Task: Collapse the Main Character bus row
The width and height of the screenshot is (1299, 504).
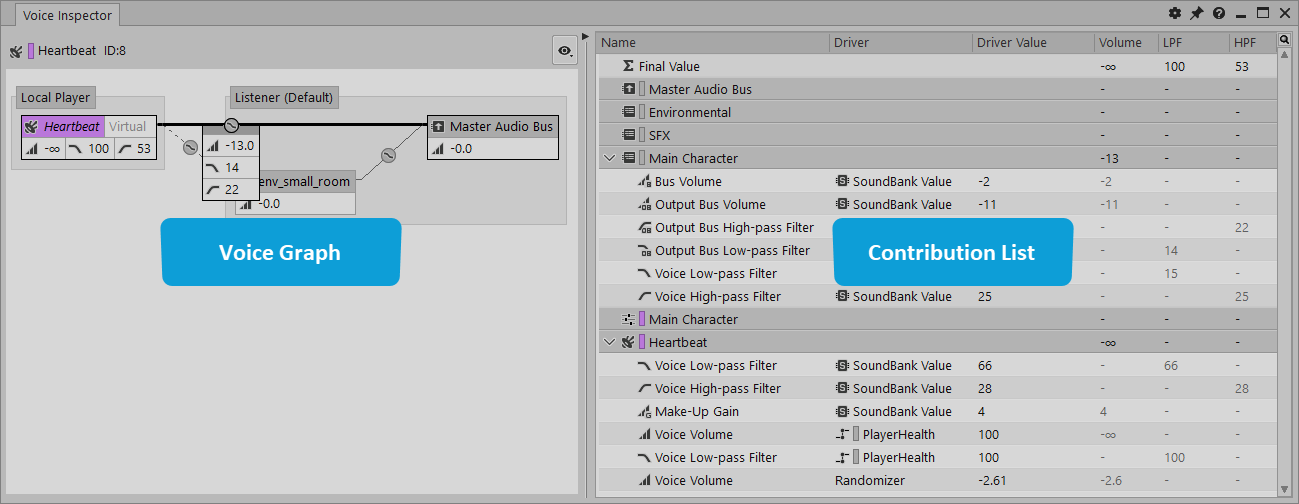Action: (609, 158)
